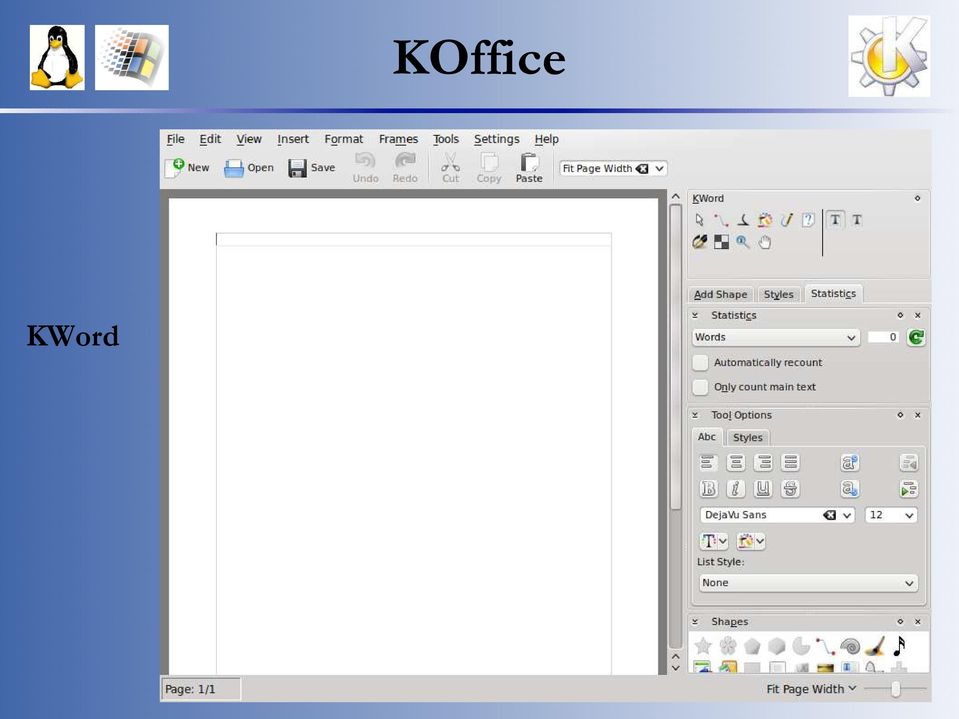This screenshot has width=959, height=719.
Task: Add a star shape from Shapes panel
Action: 703,646
